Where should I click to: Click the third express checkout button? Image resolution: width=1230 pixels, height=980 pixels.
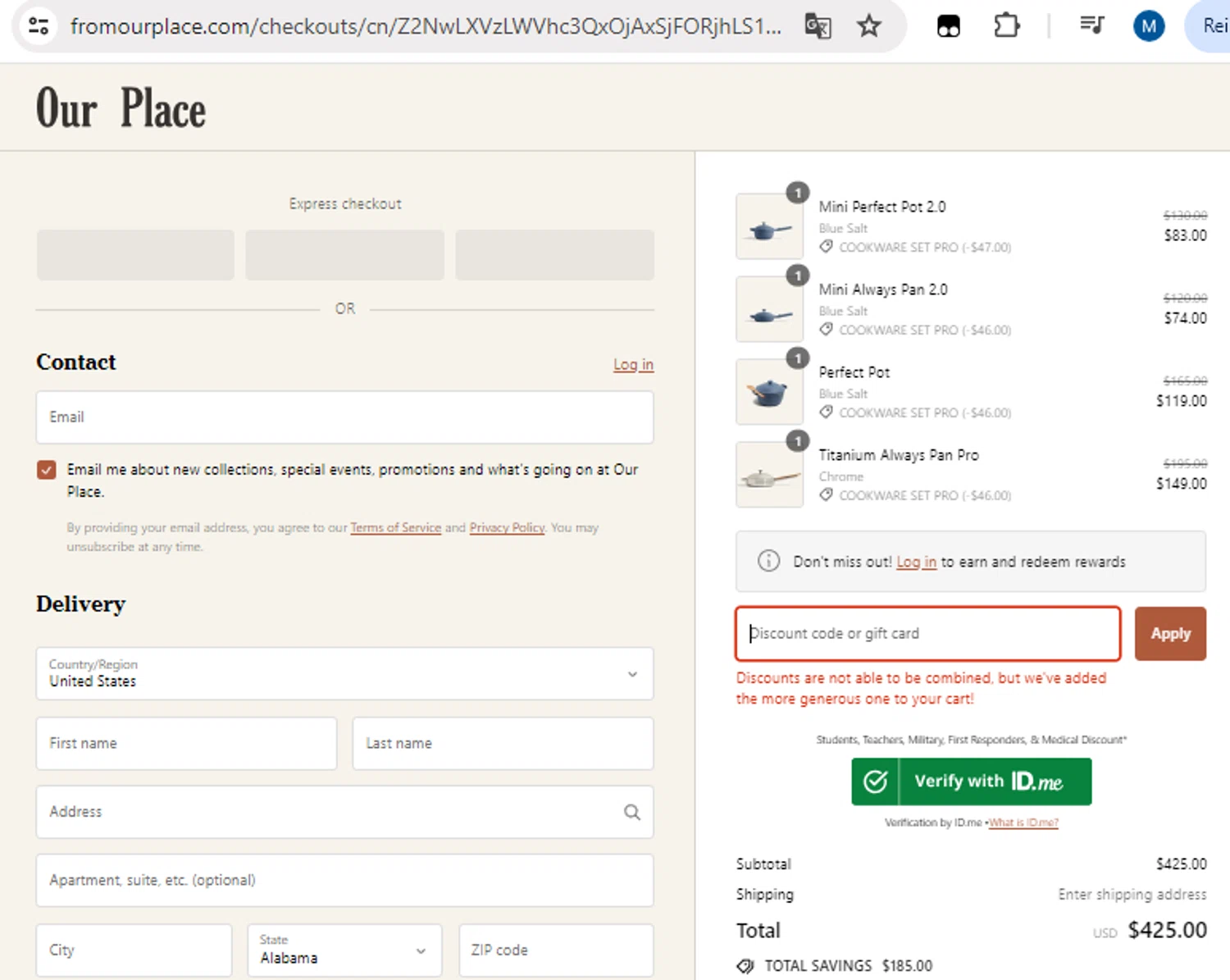[x=554, y=255]
